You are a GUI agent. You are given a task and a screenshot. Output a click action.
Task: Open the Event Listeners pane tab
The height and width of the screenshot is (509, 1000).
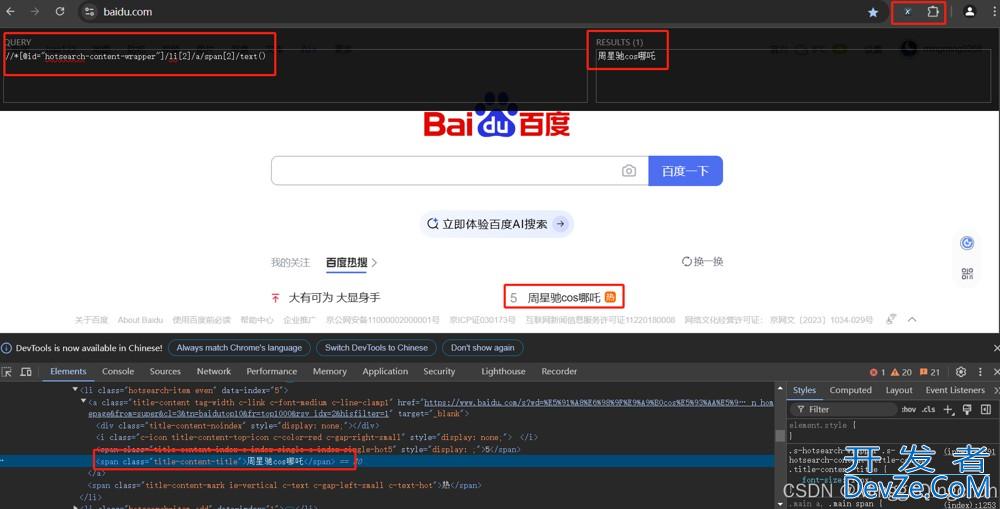[x=955, y=390]
